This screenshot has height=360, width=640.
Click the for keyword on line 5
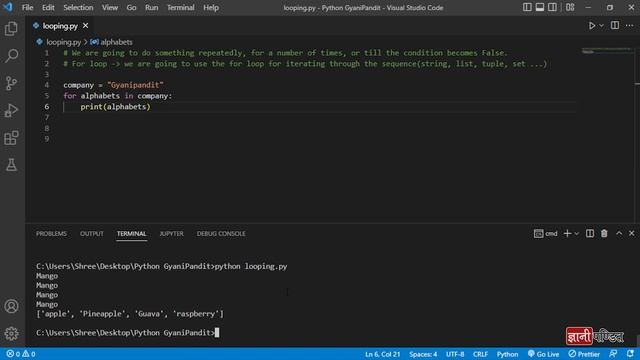[70, 96]
